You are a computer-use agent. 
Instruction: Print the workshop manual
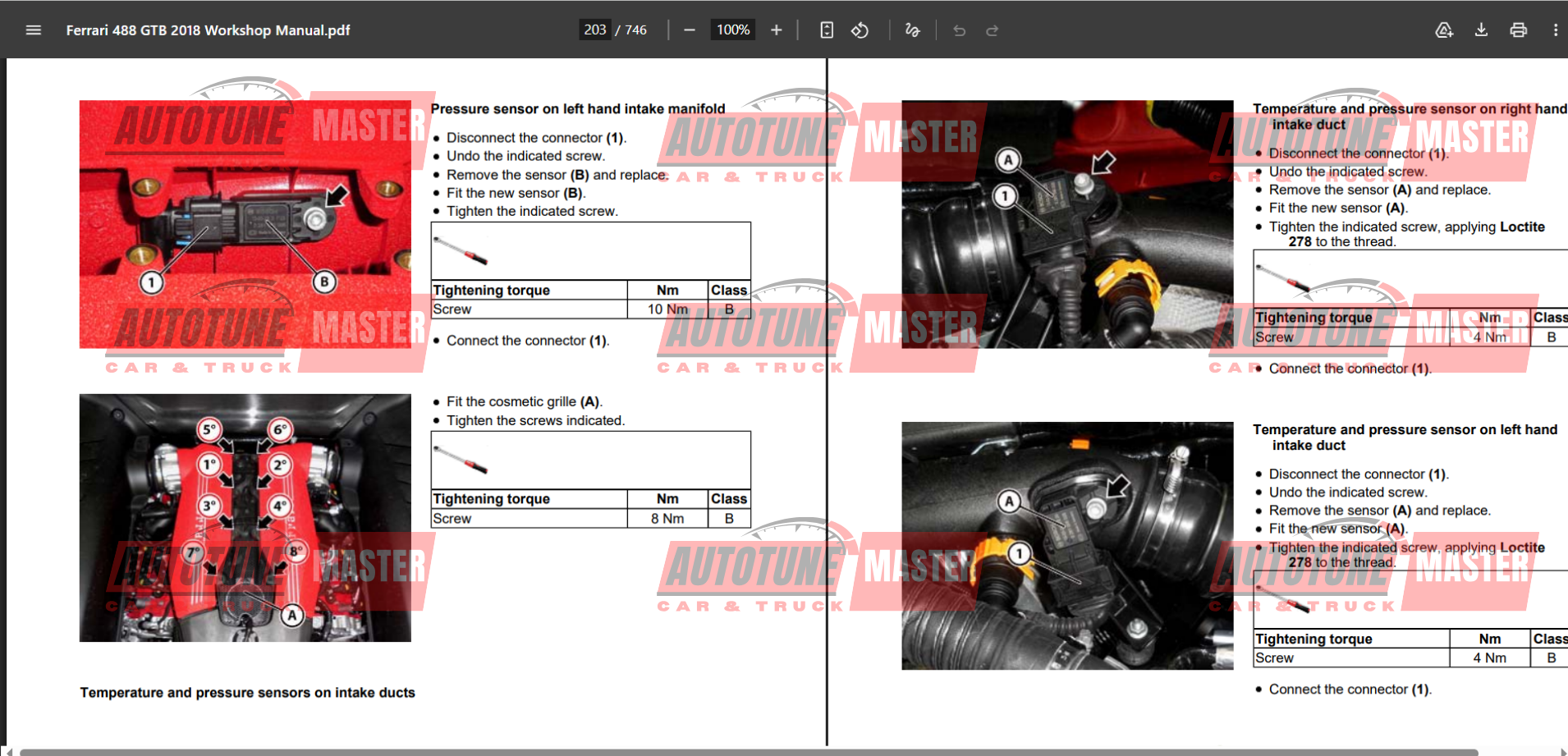1519,30
